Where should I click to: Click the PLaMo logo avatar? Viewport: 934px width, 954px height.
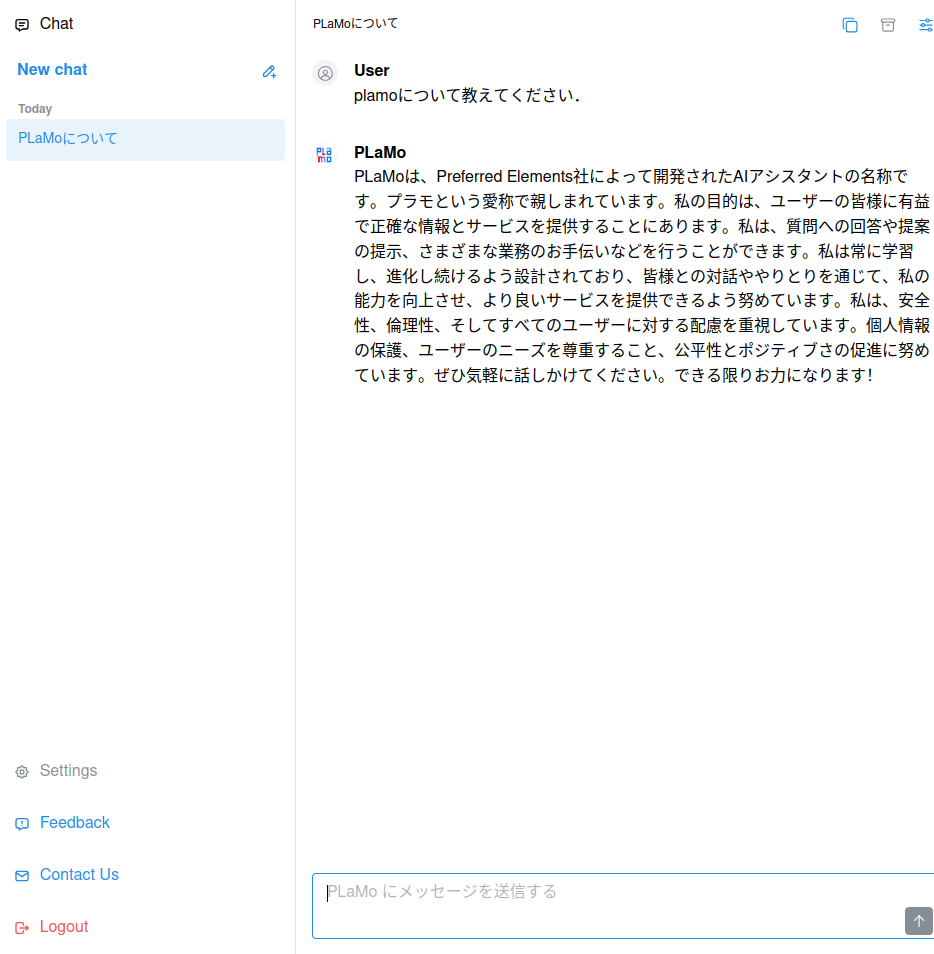(x=324, y=155)
